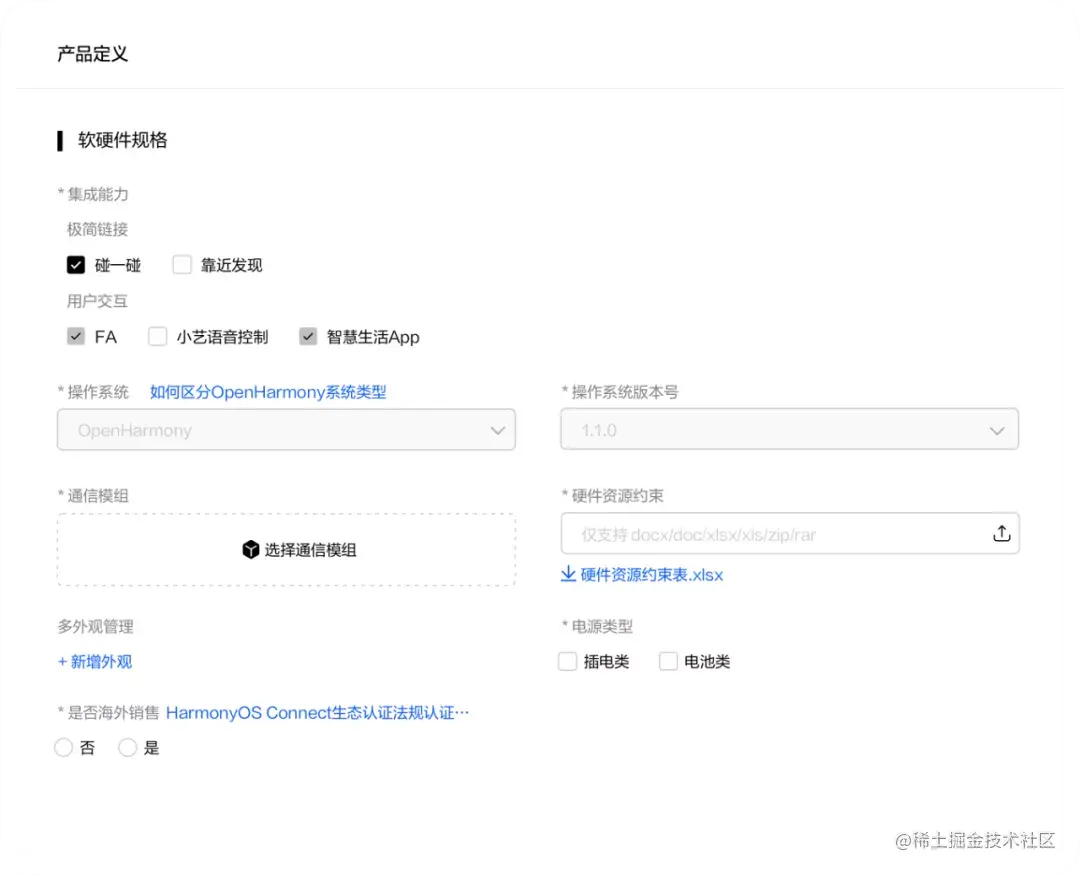
Task: Open the OpenHarmony operating system dropdown
Action: point(287,430)
